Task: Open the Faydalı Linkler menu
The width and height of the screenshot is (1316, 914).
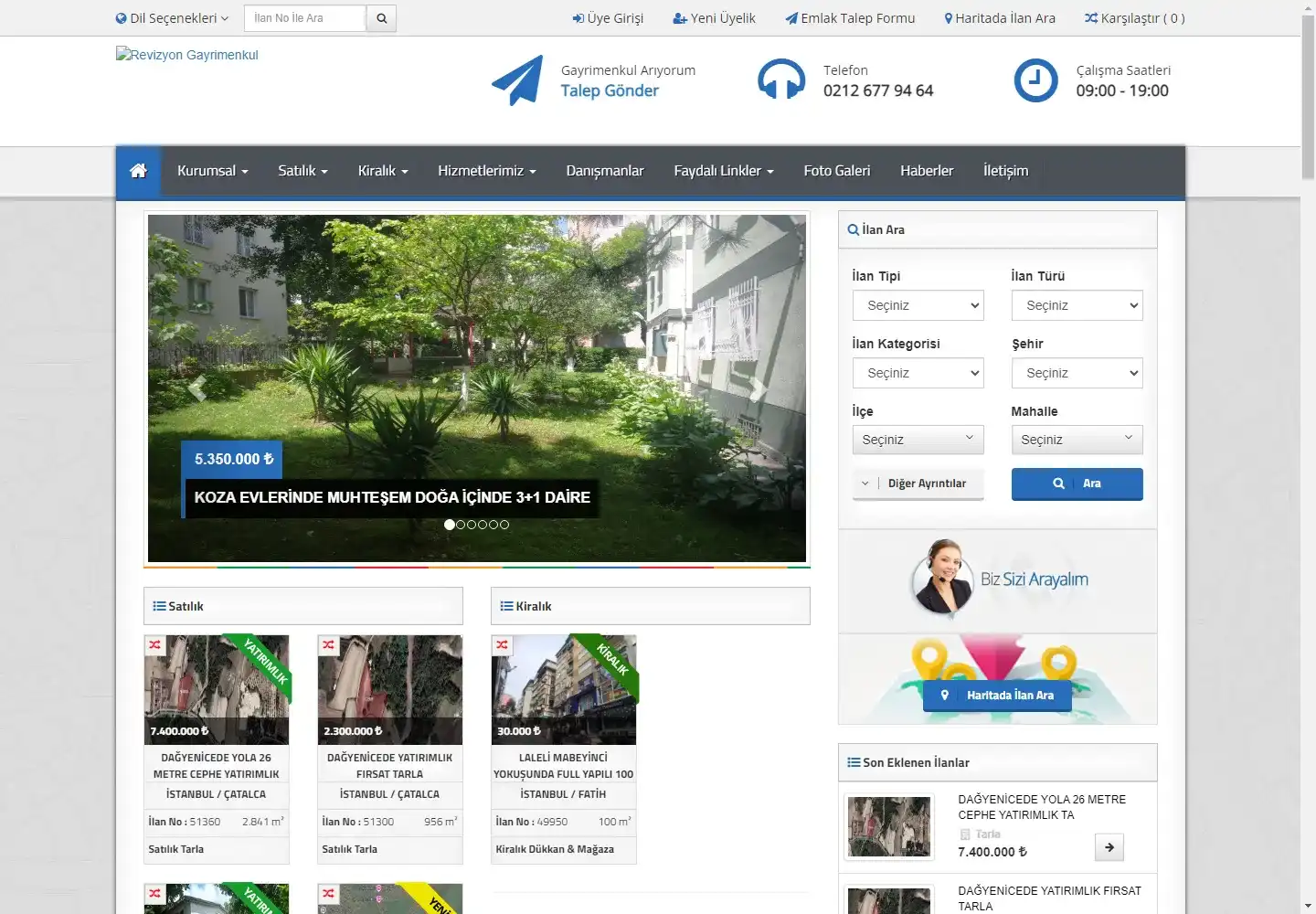Action: tap(724, 171)
